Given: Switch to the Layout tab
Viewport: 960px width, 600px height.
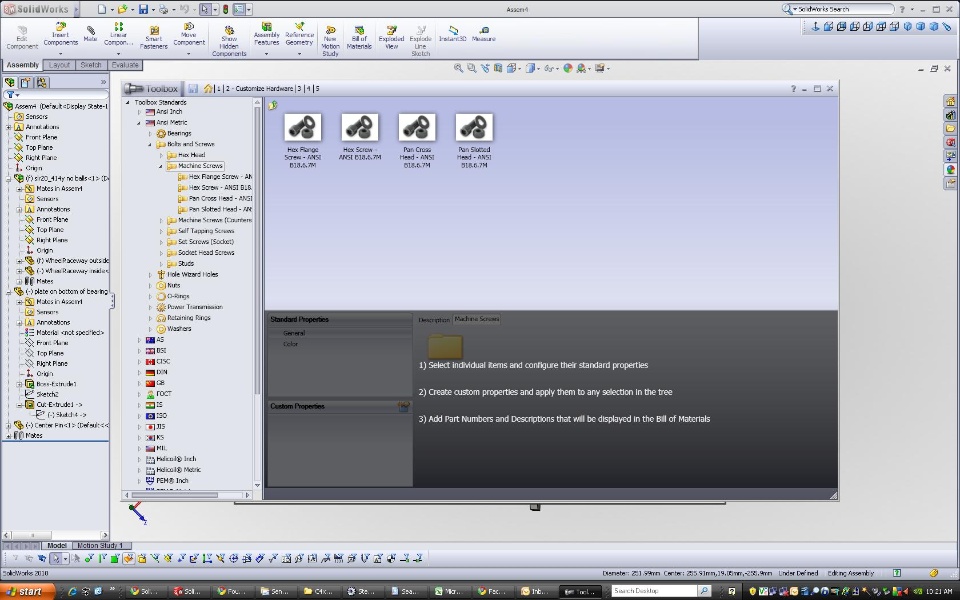Looking at the screenshot, I should (x=59, y=65).
